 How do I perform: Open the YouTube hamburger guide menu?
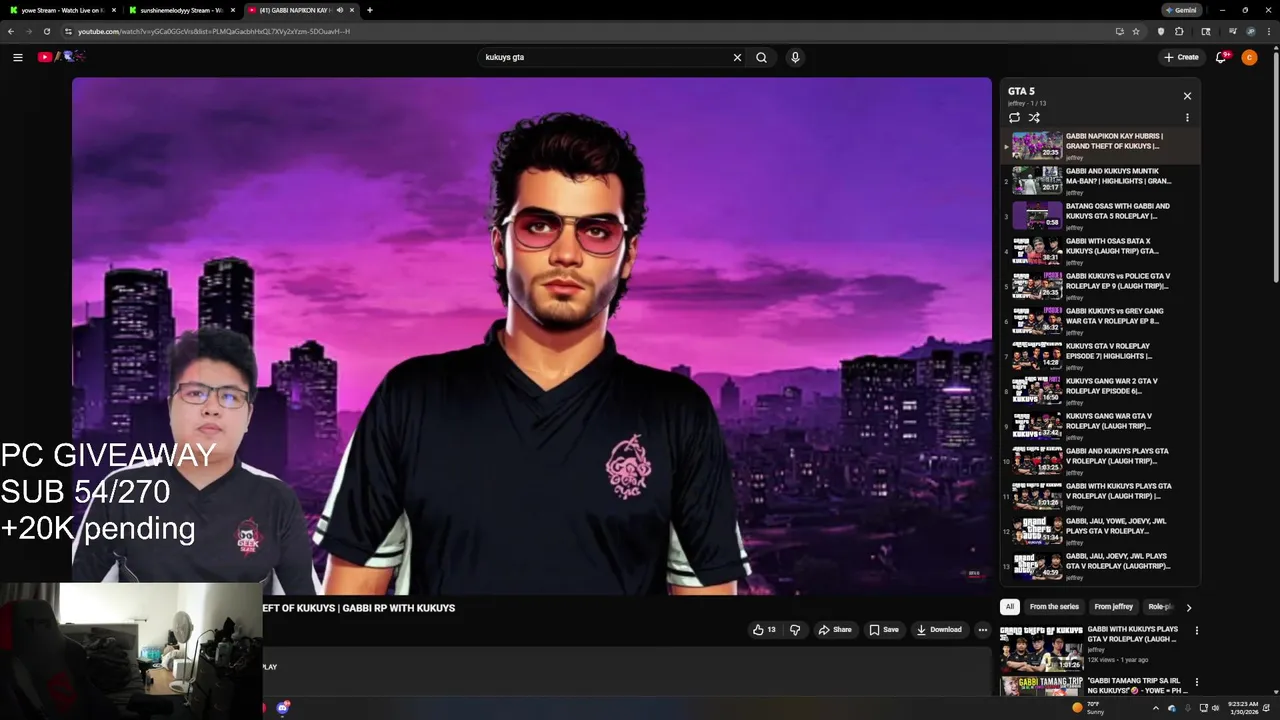17,57
